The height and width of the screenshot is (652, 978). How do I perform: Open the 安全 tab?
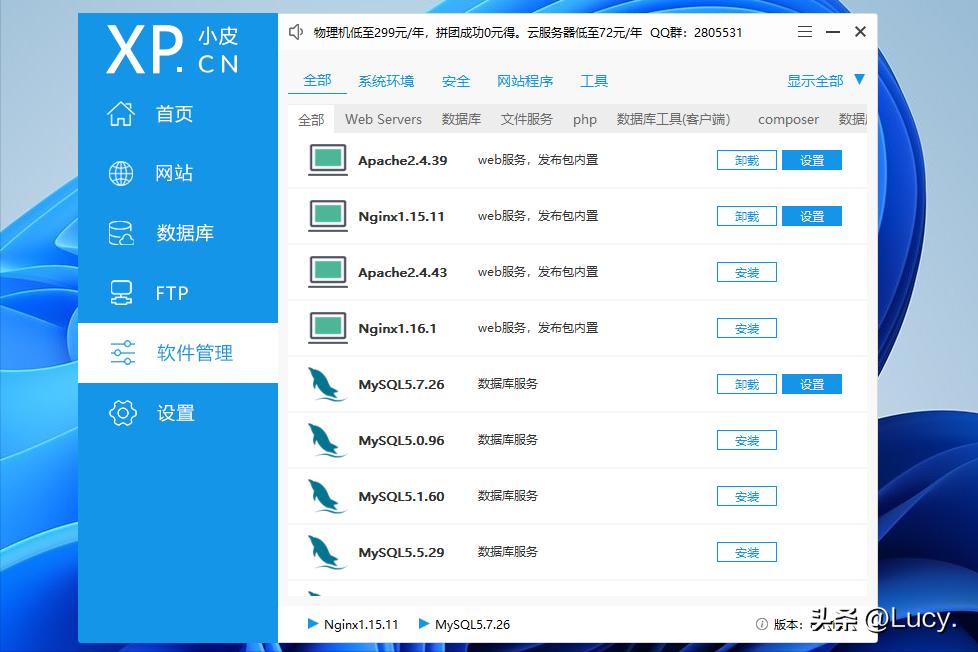[x=456, y=81]
